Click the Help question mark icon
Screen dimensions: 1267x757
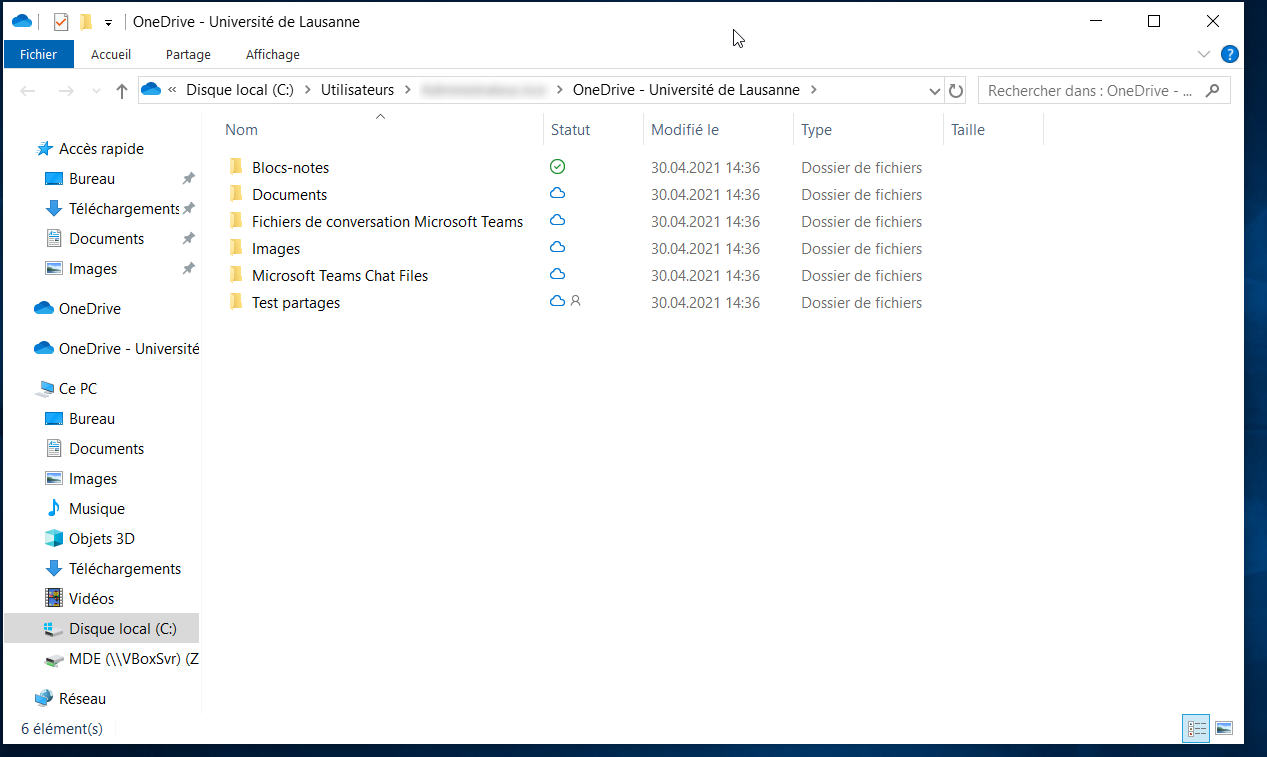(x=1230, y=54)
